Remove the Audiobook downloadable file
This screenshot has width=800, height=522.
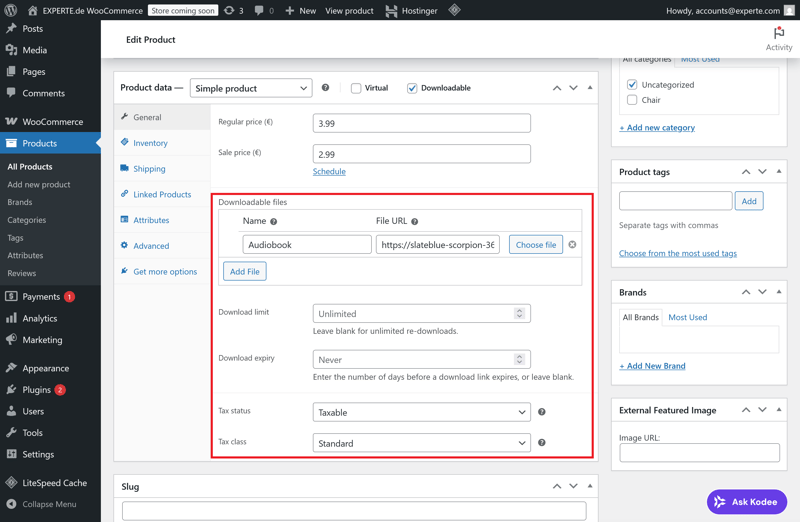point(572,245)
